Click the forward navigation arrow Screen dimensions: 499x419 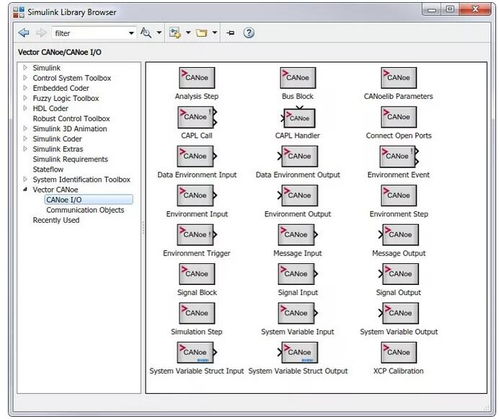coord(41,33)
